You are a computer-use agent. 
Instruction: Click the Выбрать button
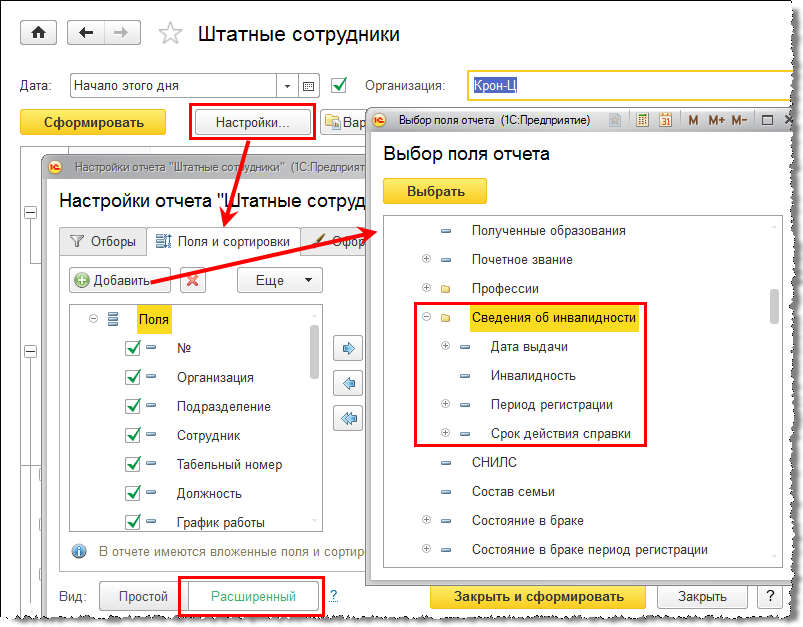435,191
